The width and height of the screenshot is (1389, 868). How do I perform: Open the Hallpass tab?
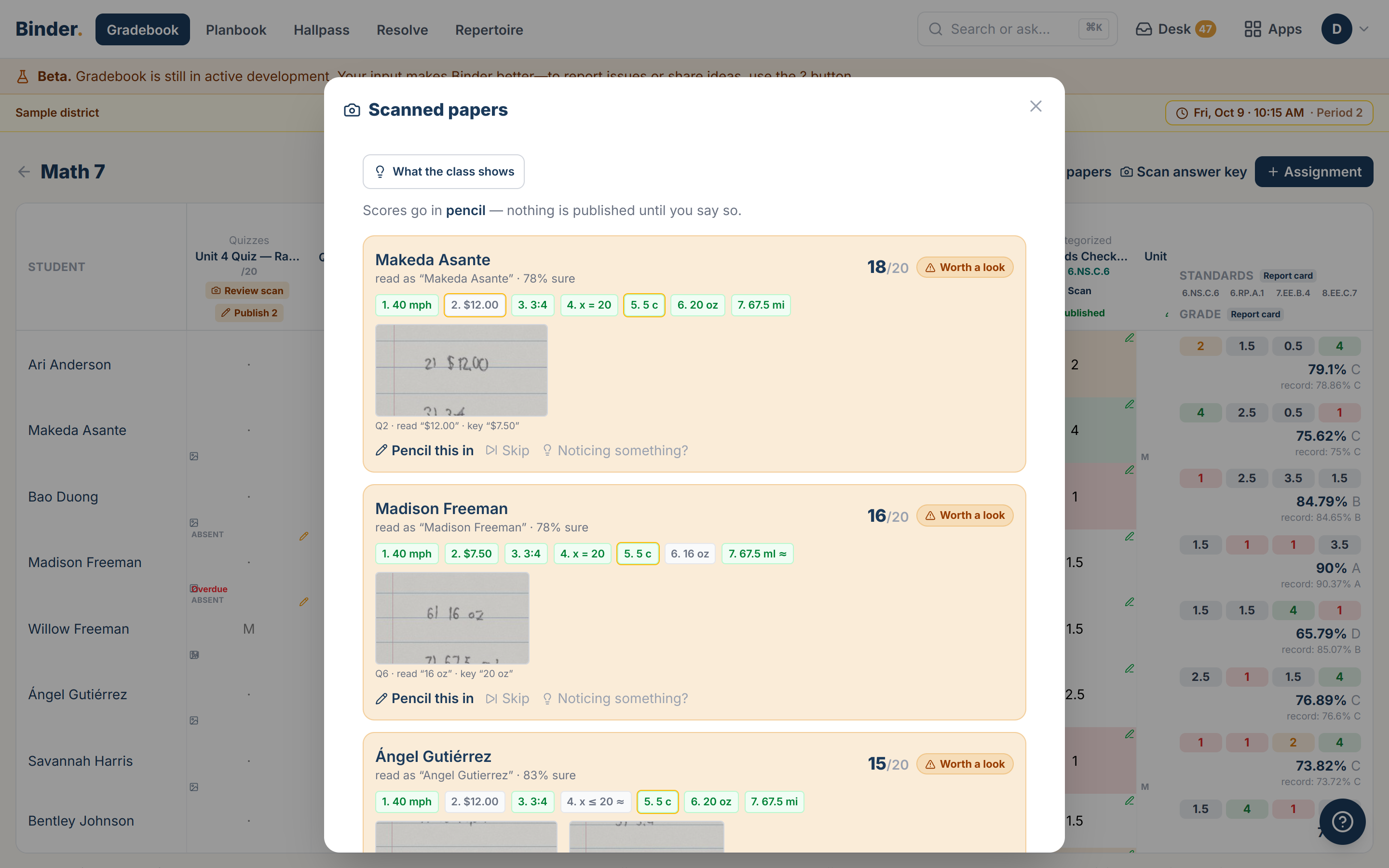(x=321, y=29)
